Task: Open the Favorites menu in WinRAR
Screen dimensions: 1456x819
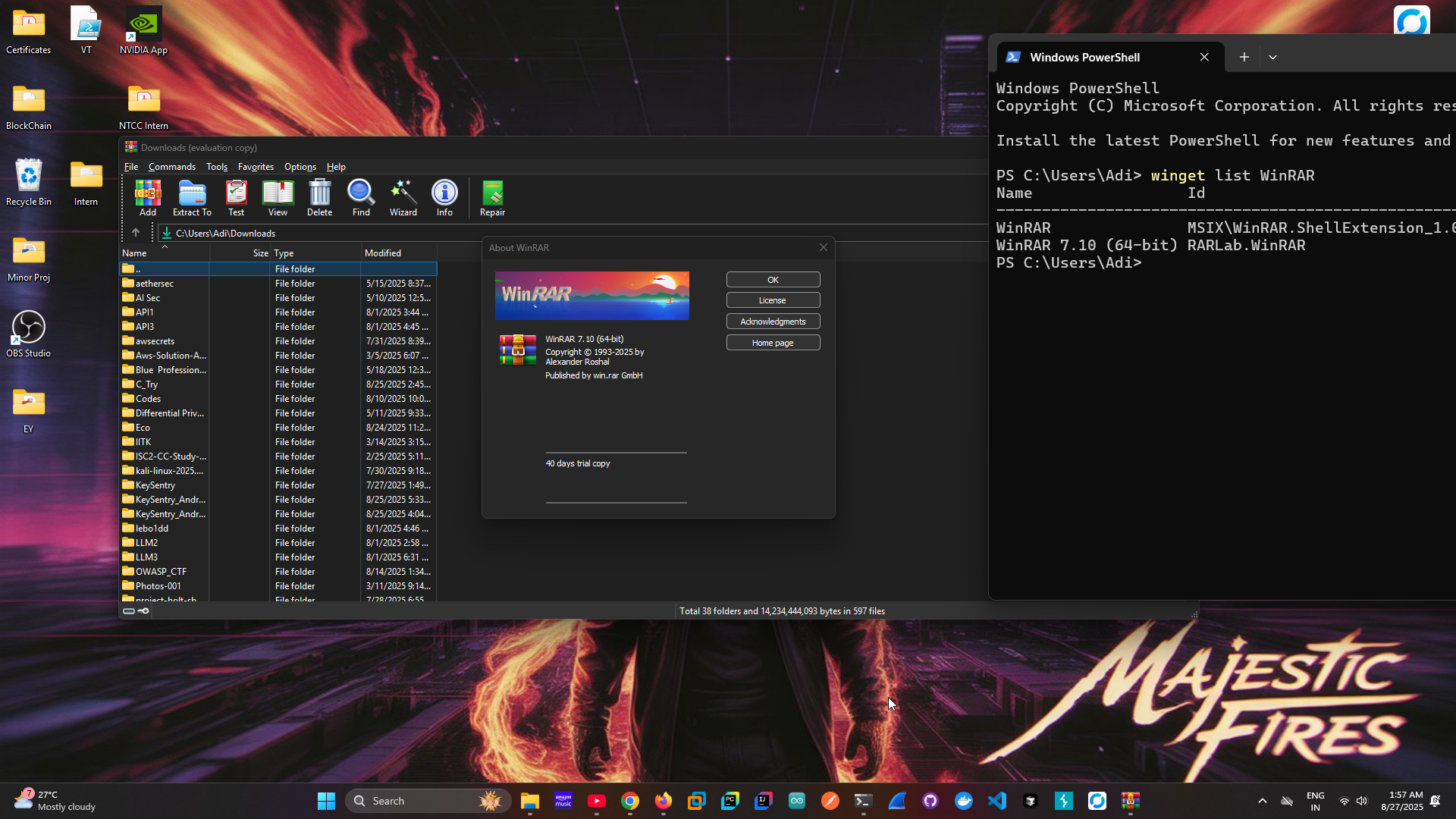Action: 256,167
